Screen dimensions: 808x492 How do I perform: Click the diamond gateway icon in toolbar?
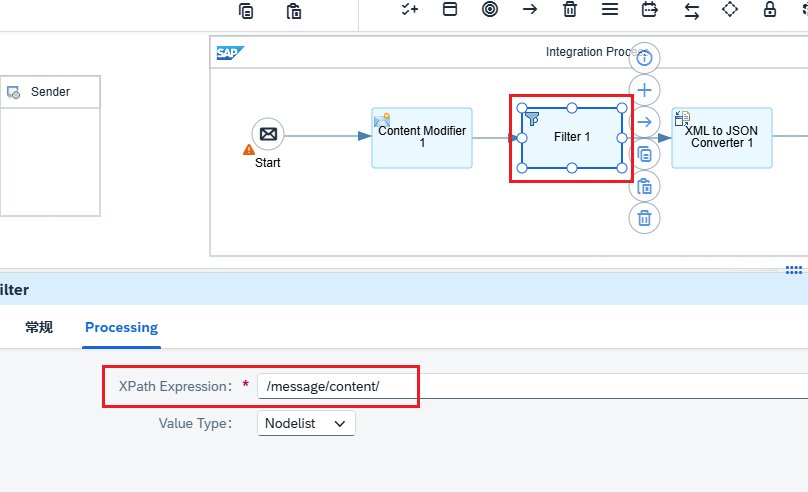[x=729, y=9]
